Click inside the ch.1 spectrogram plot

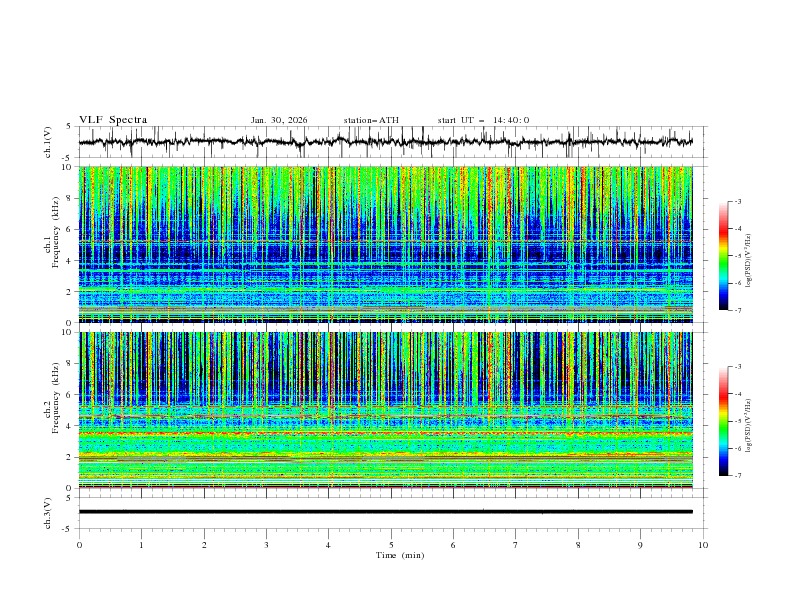[390, 244]
